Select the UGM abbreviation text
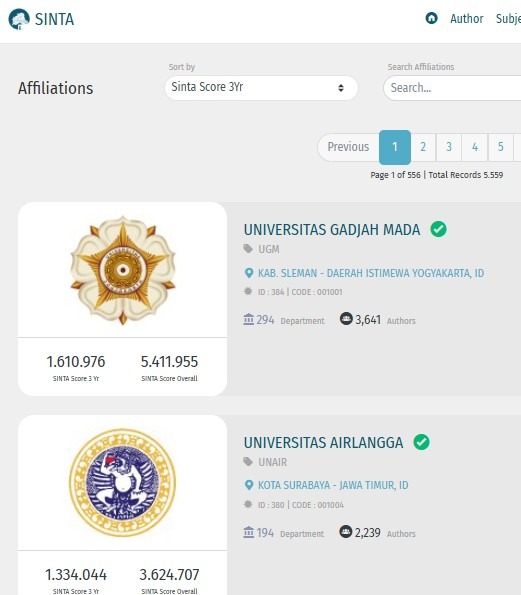The image size is (521, 595). pos(269,249)
